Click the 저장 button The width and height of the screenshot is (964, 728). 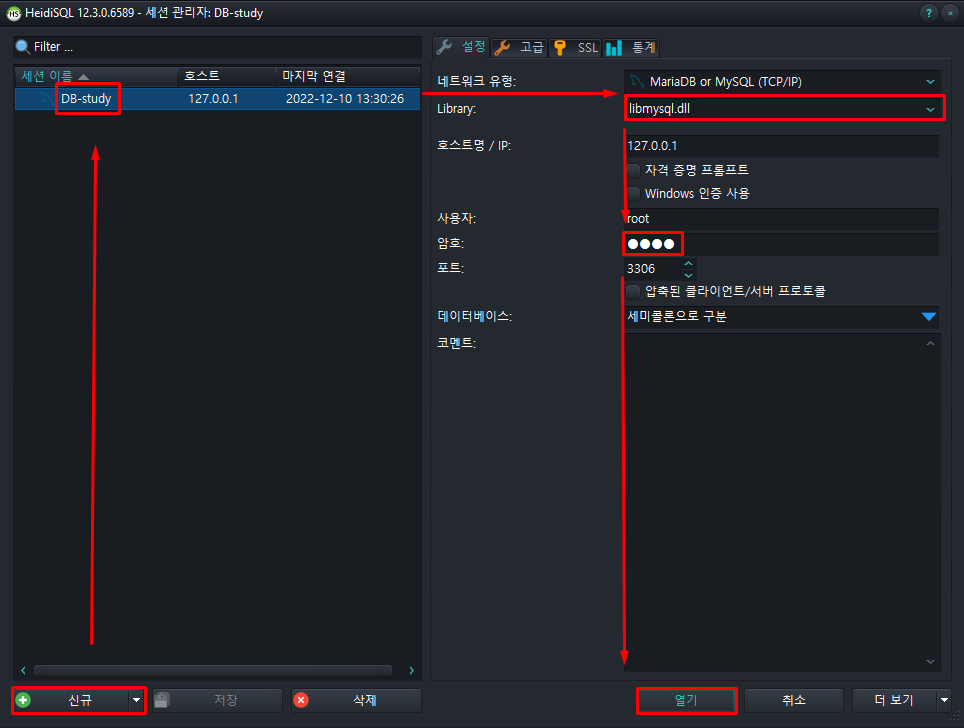(x=217, y=700)
